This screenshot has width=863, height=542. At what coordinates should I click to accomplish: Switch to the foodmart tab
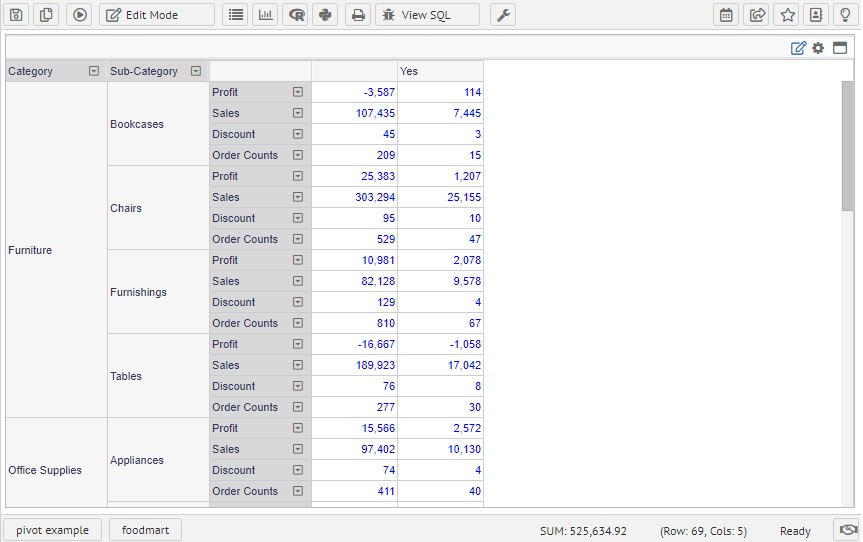coord(145,530)
